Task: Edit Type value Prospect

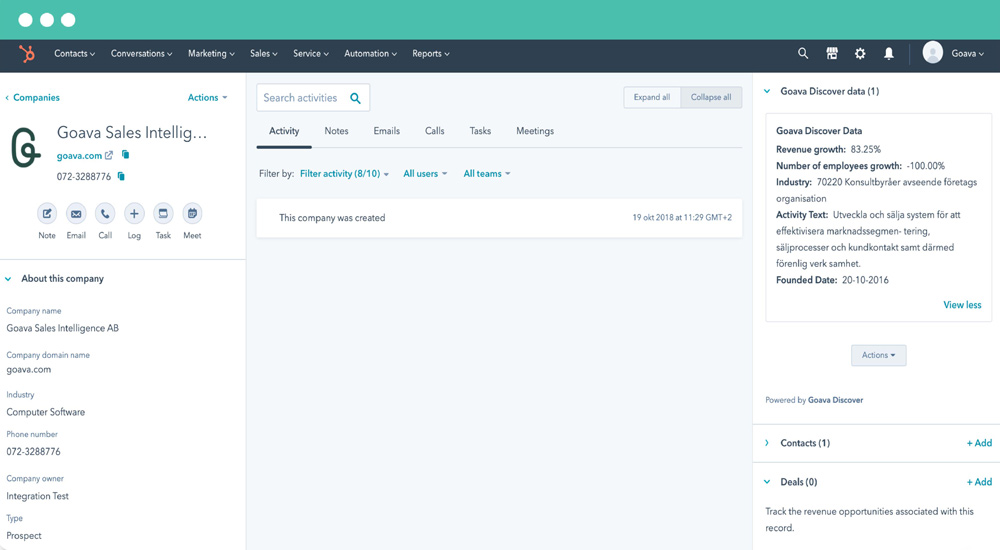Action: 24,536
